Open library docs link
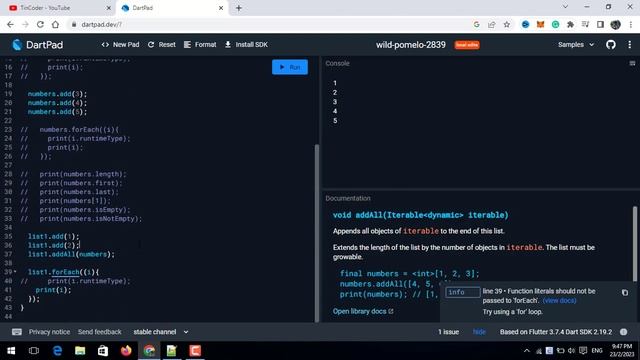640x360 pixels. 363,311
